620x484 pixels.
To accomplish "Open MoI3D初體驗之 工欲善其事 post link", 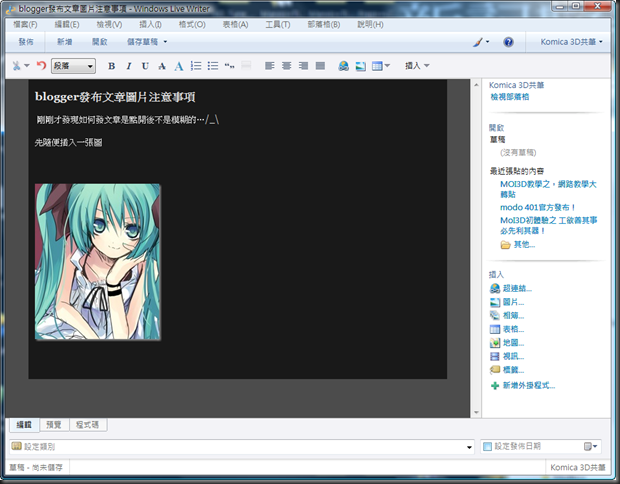I will tap(548, 225).
